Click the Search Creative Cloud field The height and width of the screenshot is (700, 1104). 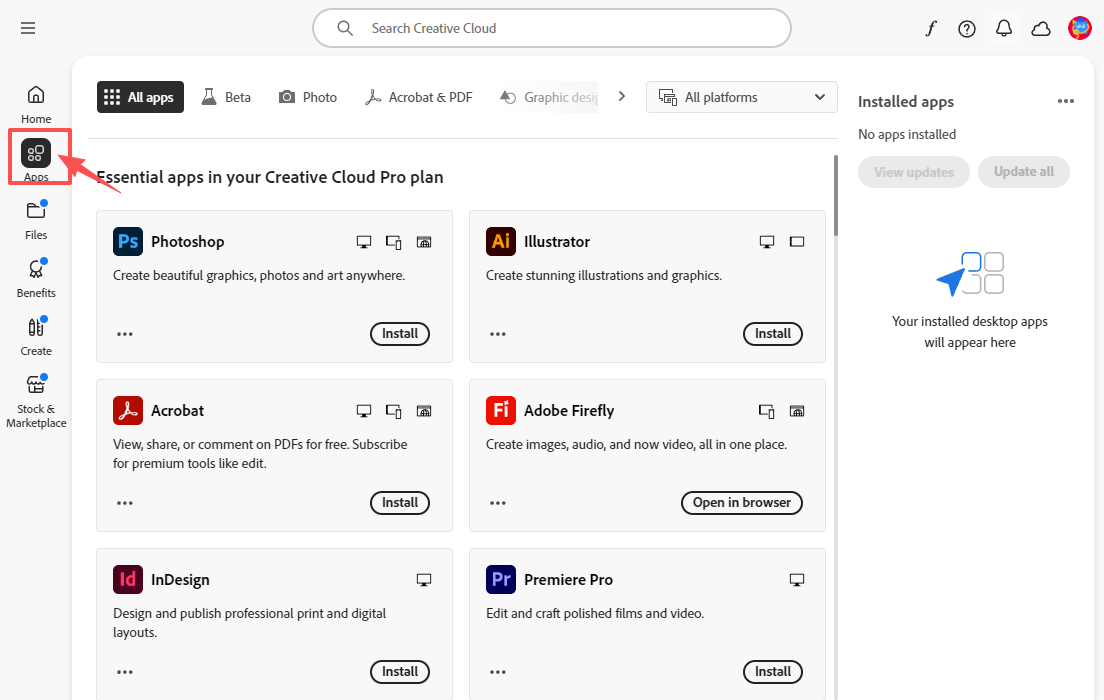point(552,28)
